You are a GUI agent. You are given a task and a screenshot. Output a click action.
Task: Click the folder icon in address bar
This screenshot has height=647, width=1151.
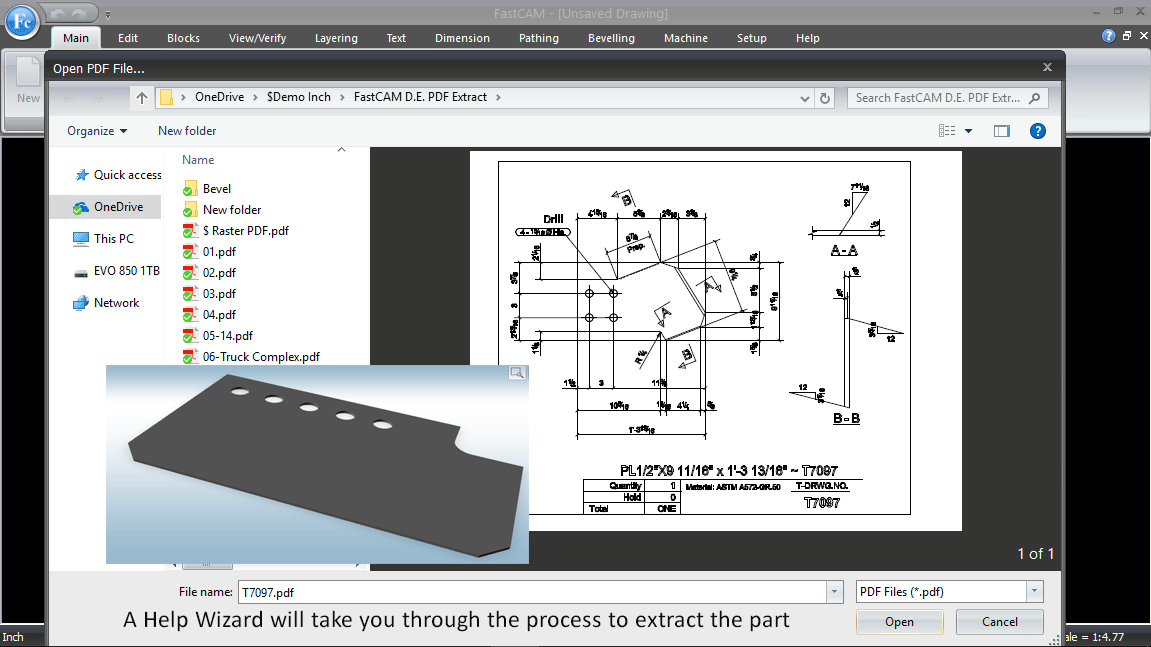tap(167, 97)
